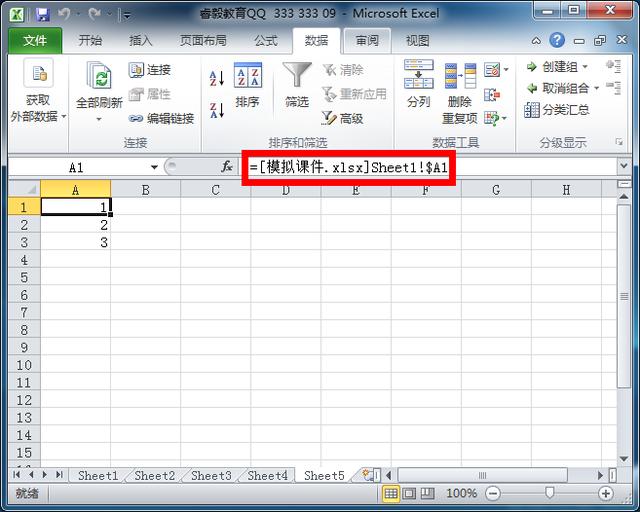Click the 取消组合 button
The image size is (640, 512).
click(557, 88)
